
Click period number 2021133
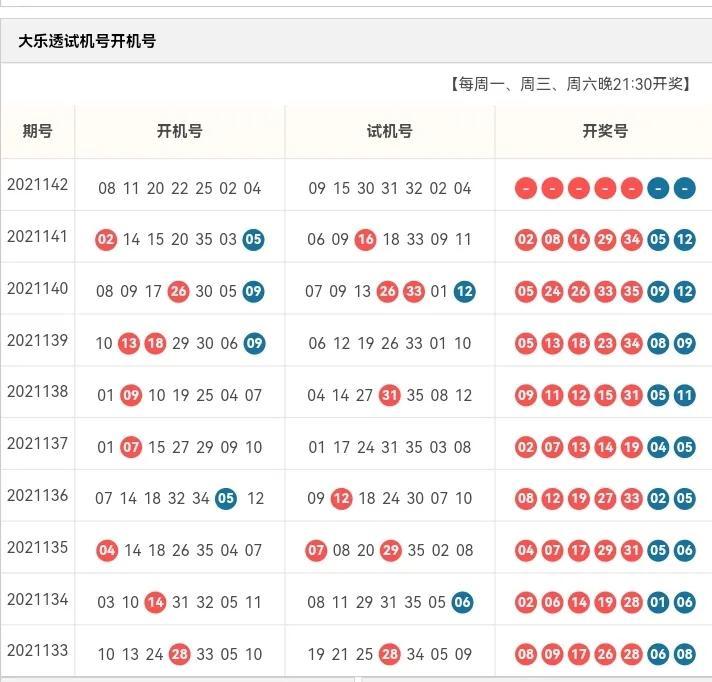point(38,651)
